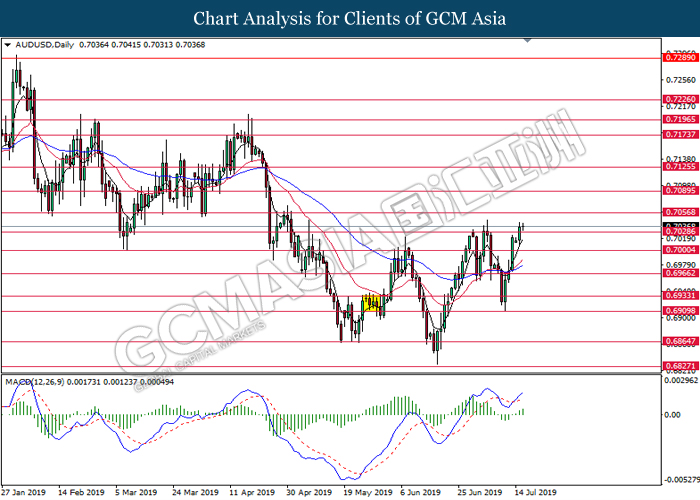This screenshot has width=700, height=500.
Task: Select the 11 Apr 2019 date marker
Action: click(x=253, y=493)
